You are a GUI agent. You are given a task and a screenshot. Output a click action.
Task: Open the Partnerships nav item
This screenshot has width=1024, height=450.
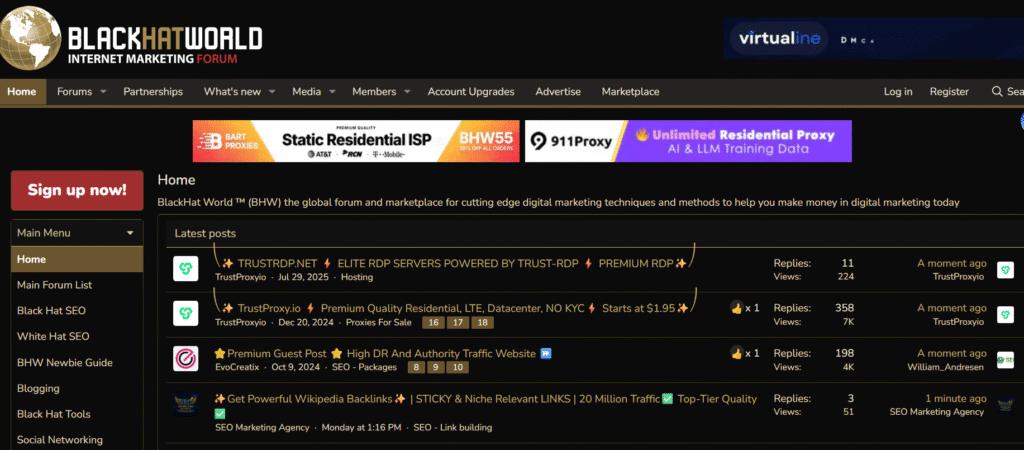153,91
